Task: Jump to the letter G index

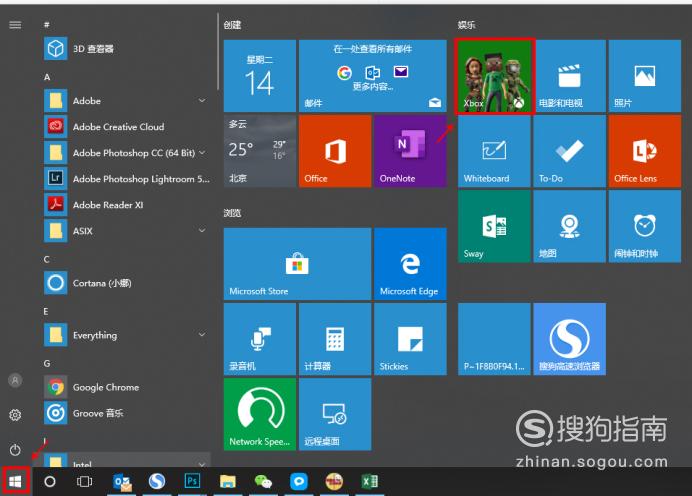Action: [x=47, y=364]
